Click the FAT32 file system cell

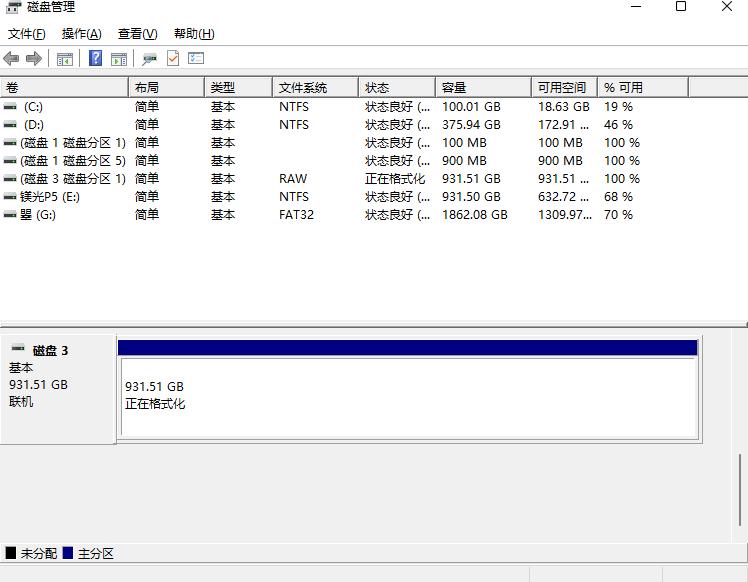tap(296, 215)
